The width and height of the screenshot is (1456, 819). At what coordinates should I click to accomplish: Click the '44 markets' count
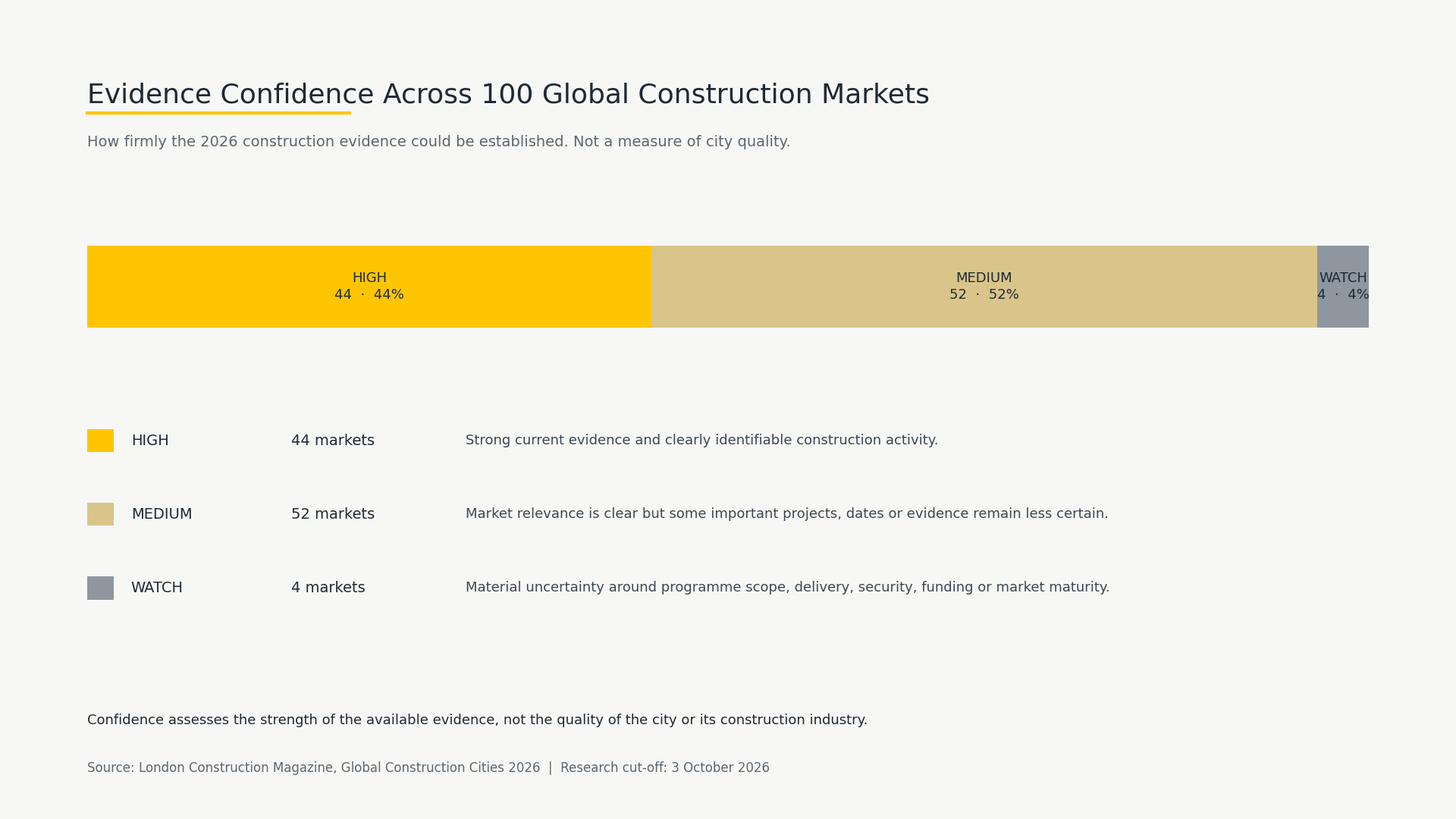[x=333, y=441]
